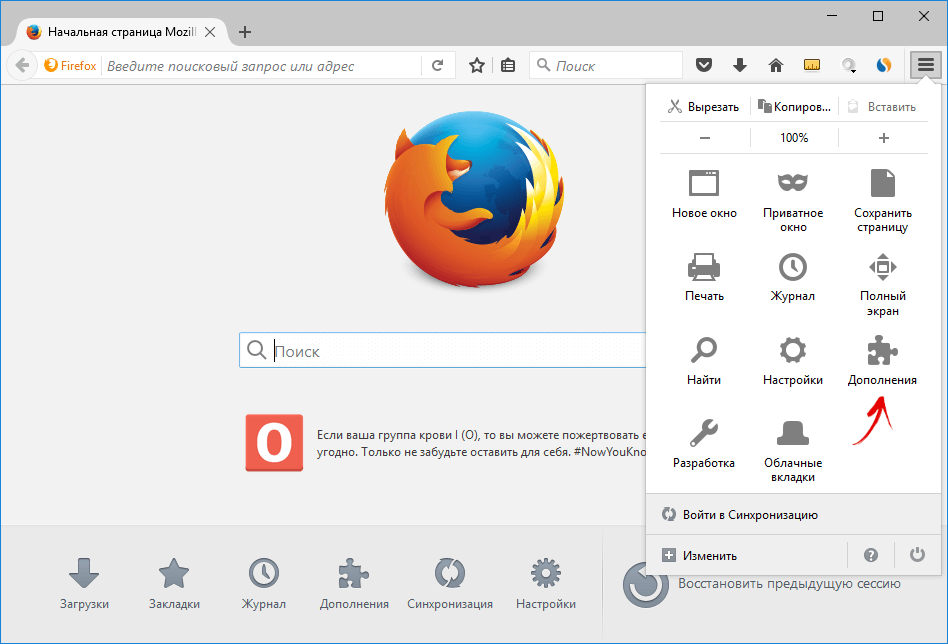Image resolution: width=948 pixels, height=644 pixels.
Task: Close the Mozilla start page tab
Action: [x=210, y=32]
